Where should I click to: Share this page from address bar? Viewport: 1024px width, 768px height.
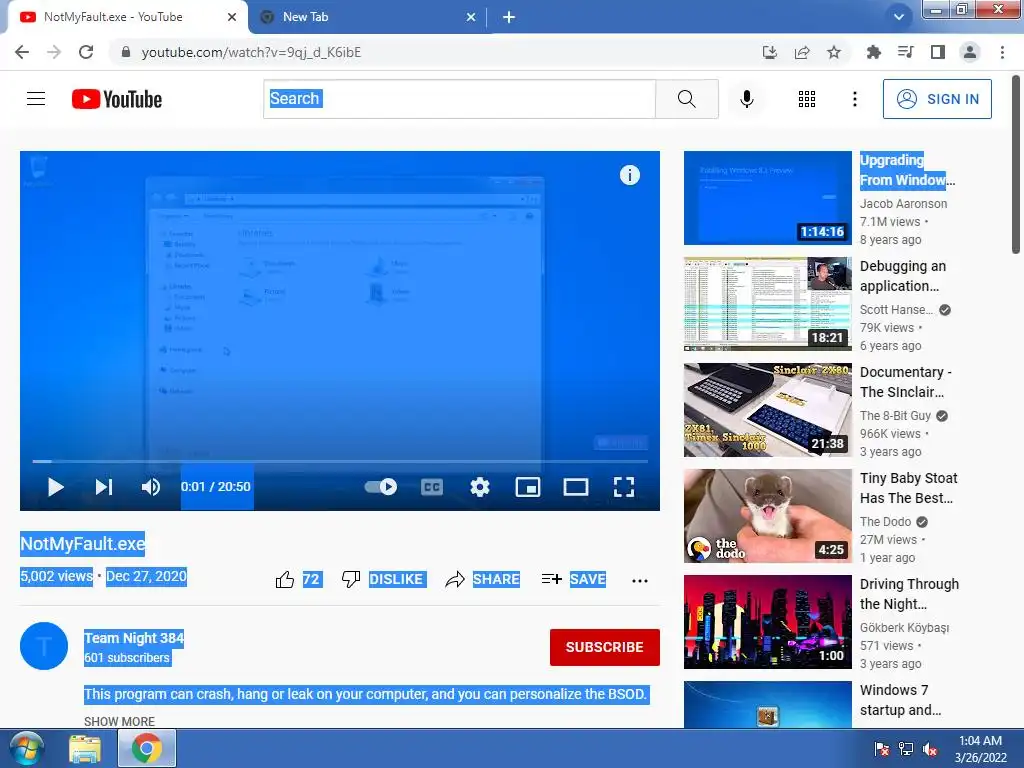pyautogui.click(x=802, y=52)
